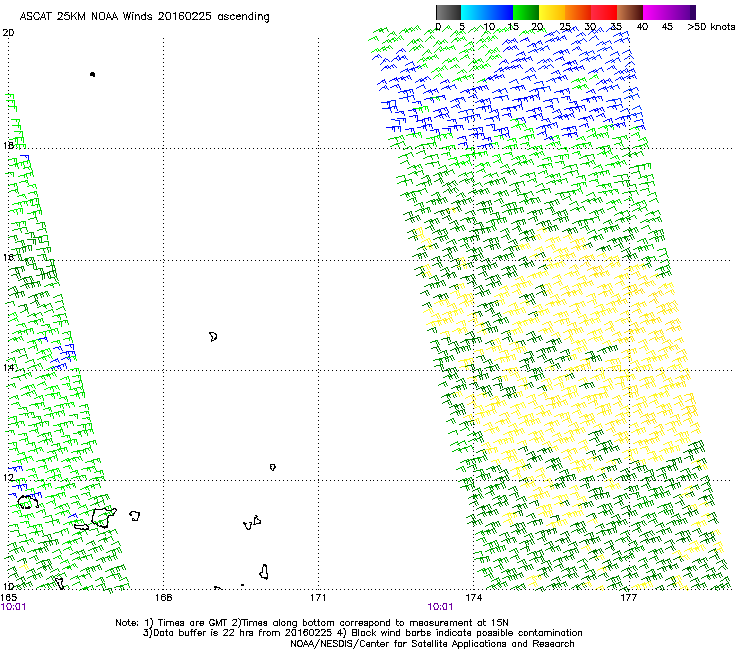Click the longitude label '165' on bottom axis
The width and height of the screenshot is (740, 650).
(x=9, y=598)
